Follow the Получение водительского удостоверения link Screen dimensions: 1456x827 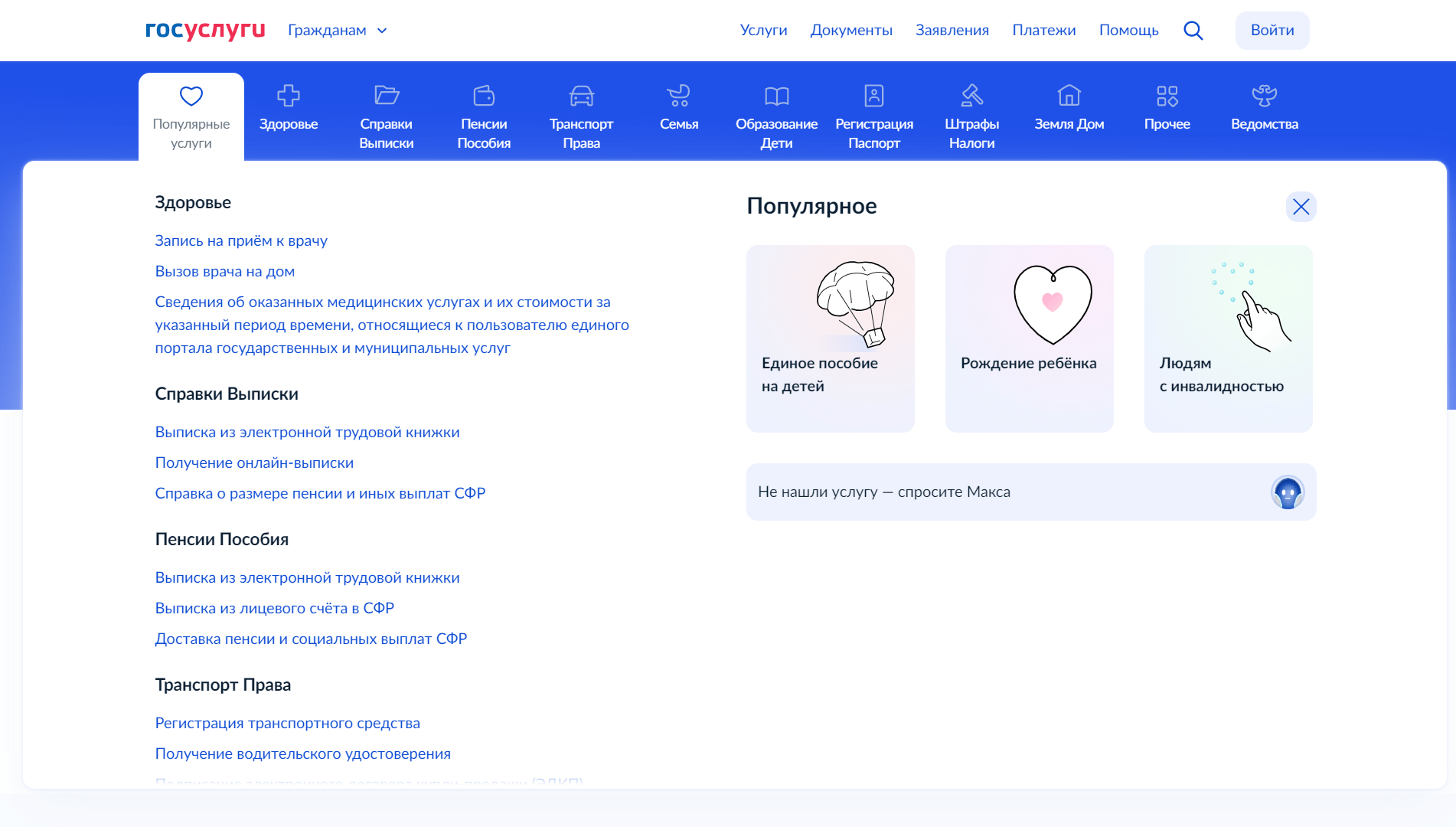click(302, 754)
